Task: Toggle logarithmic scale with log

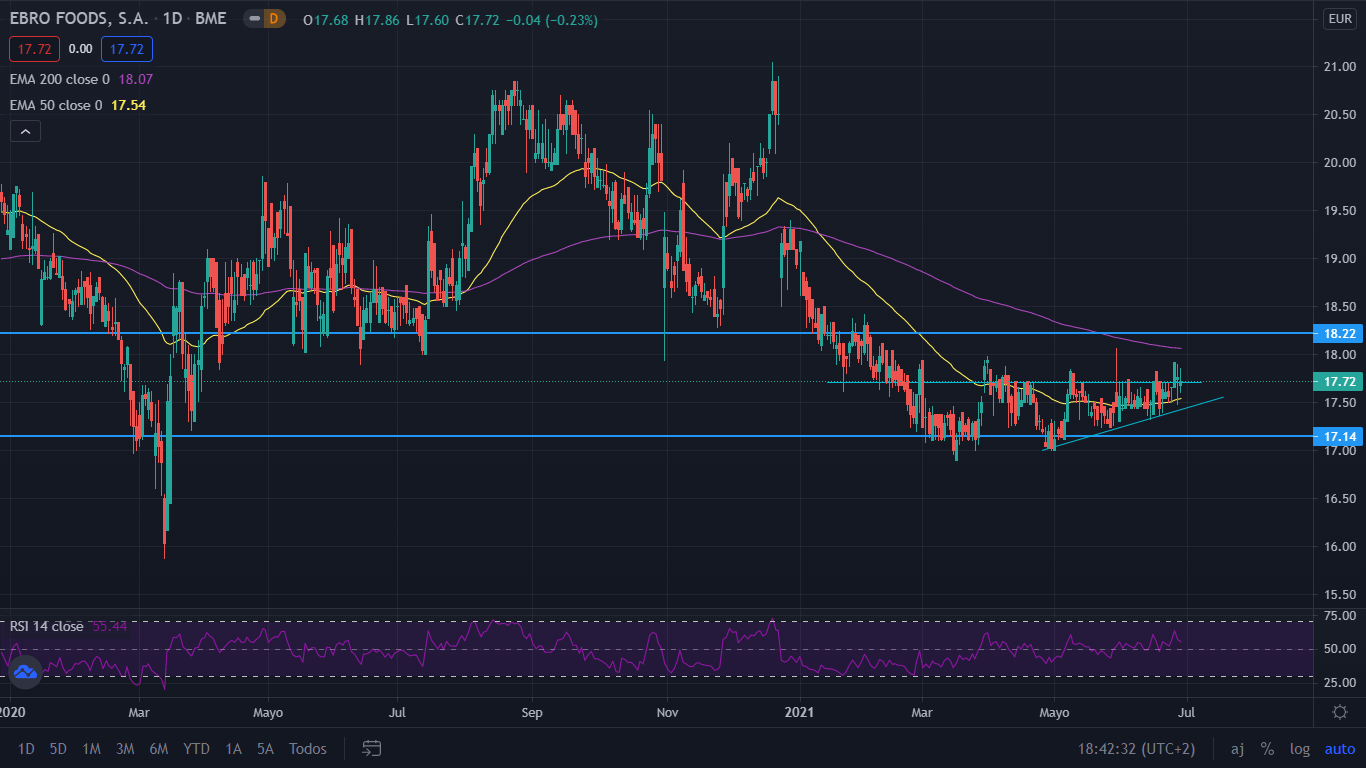Action: pos(1300,748)
